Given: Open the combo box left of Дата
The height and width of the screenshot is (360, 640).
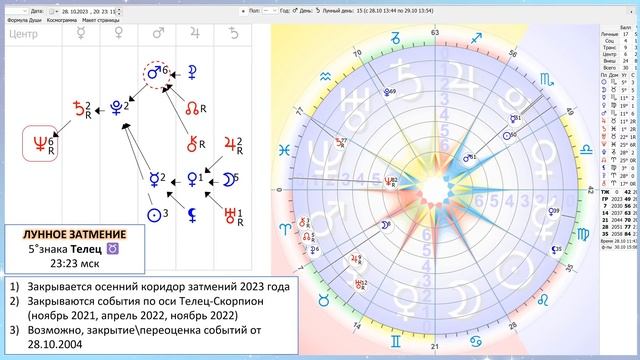Looking at the screenshot, I should (16, 11).
